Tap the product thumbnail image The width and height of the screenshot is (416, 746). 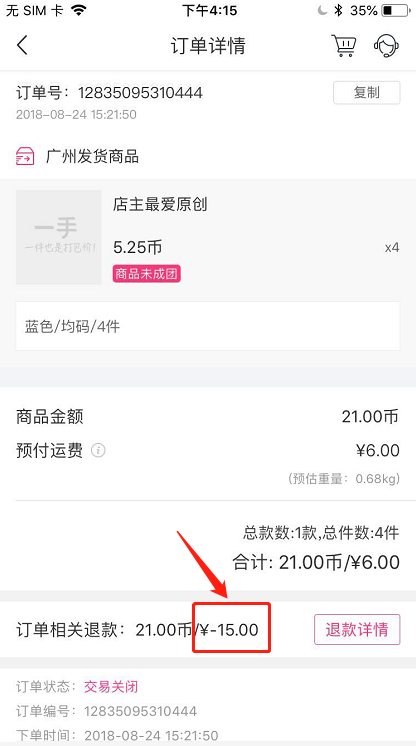[59, 237]
